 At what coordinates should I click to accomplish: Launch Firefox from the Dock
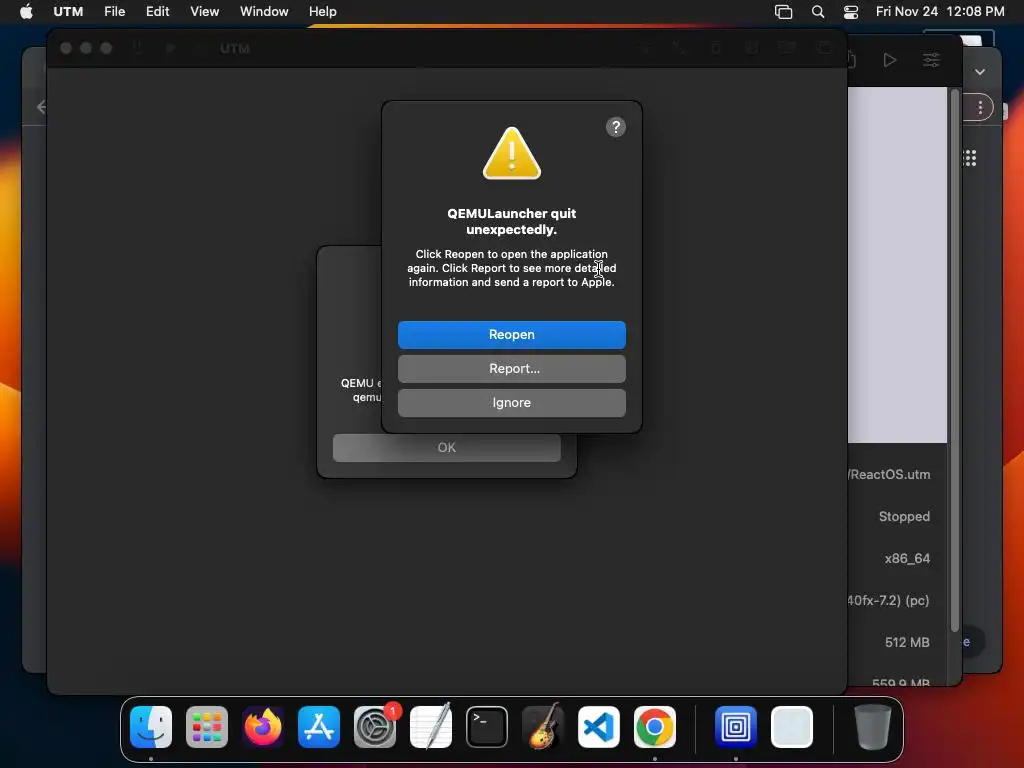[263, 727]
